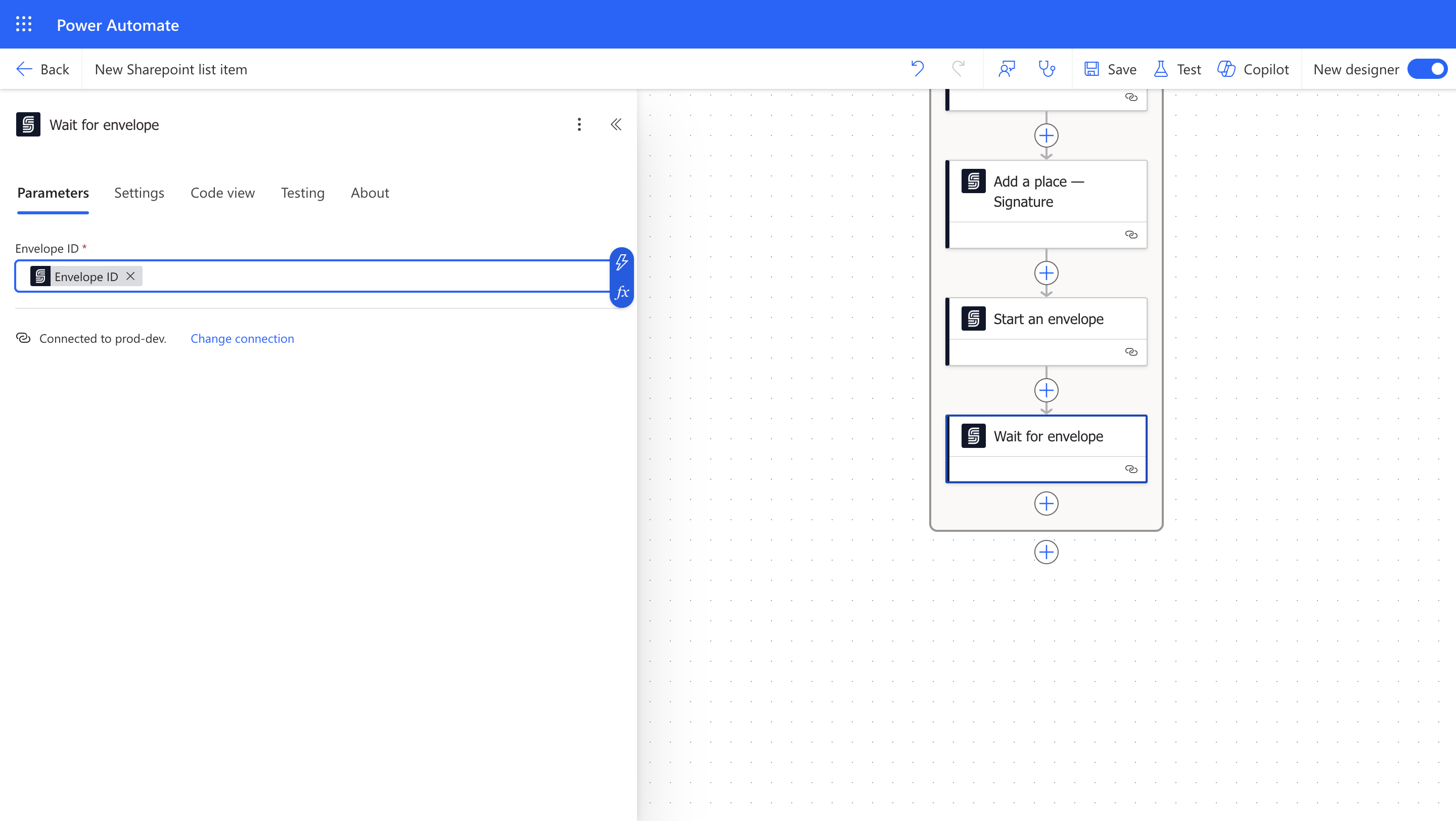Viewport: 1456px width, 821px height.
Task: Click inside the Envelope ID input field
Action: coord(373,277)
